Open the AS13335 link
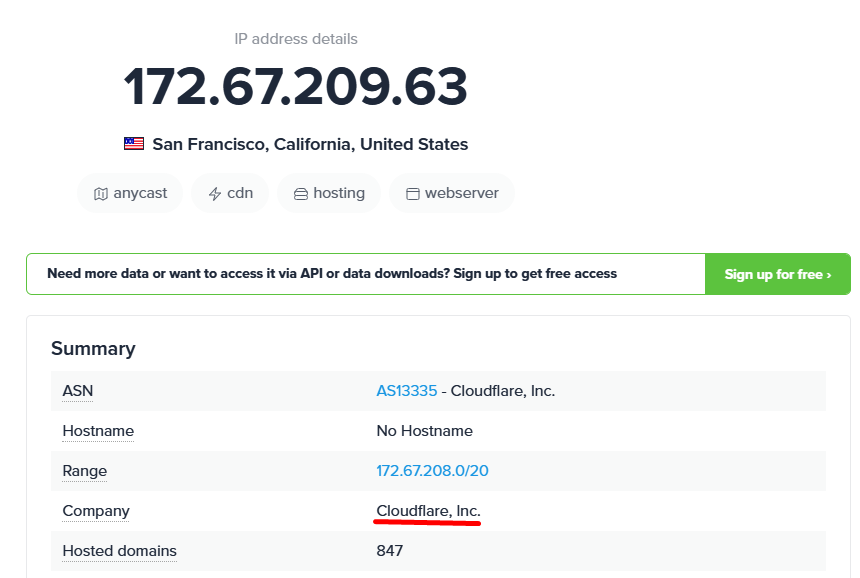 point(406,391)
